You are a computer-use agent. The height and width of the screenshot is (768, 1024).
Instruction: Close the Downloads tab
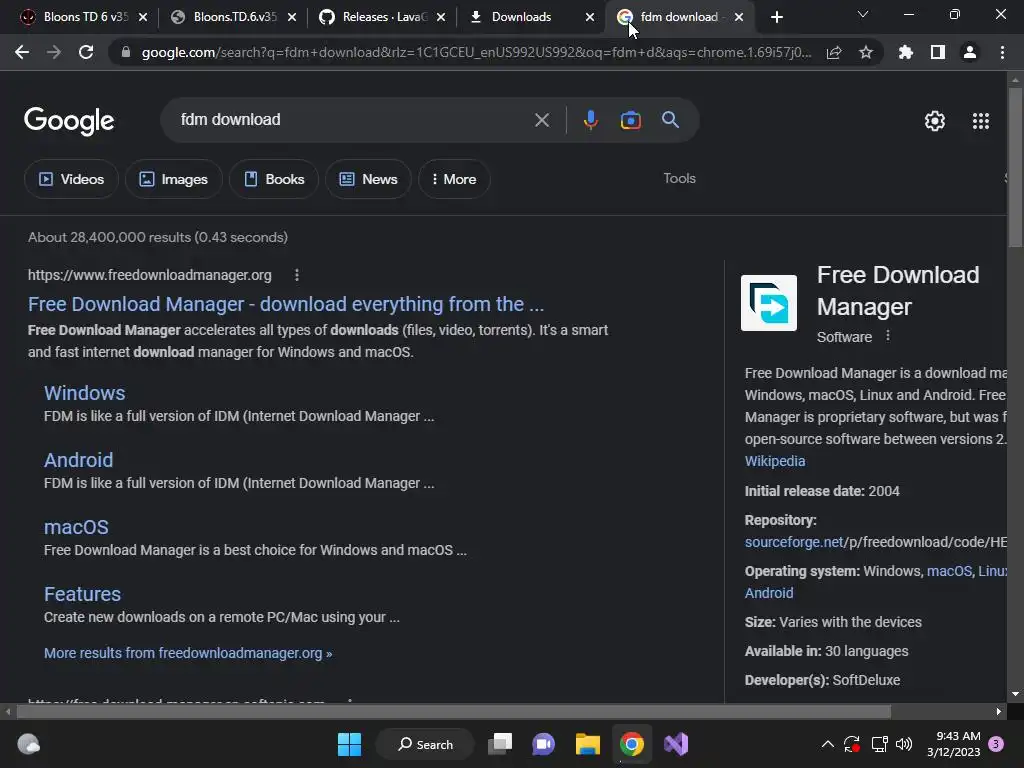(x=590, y=17)
